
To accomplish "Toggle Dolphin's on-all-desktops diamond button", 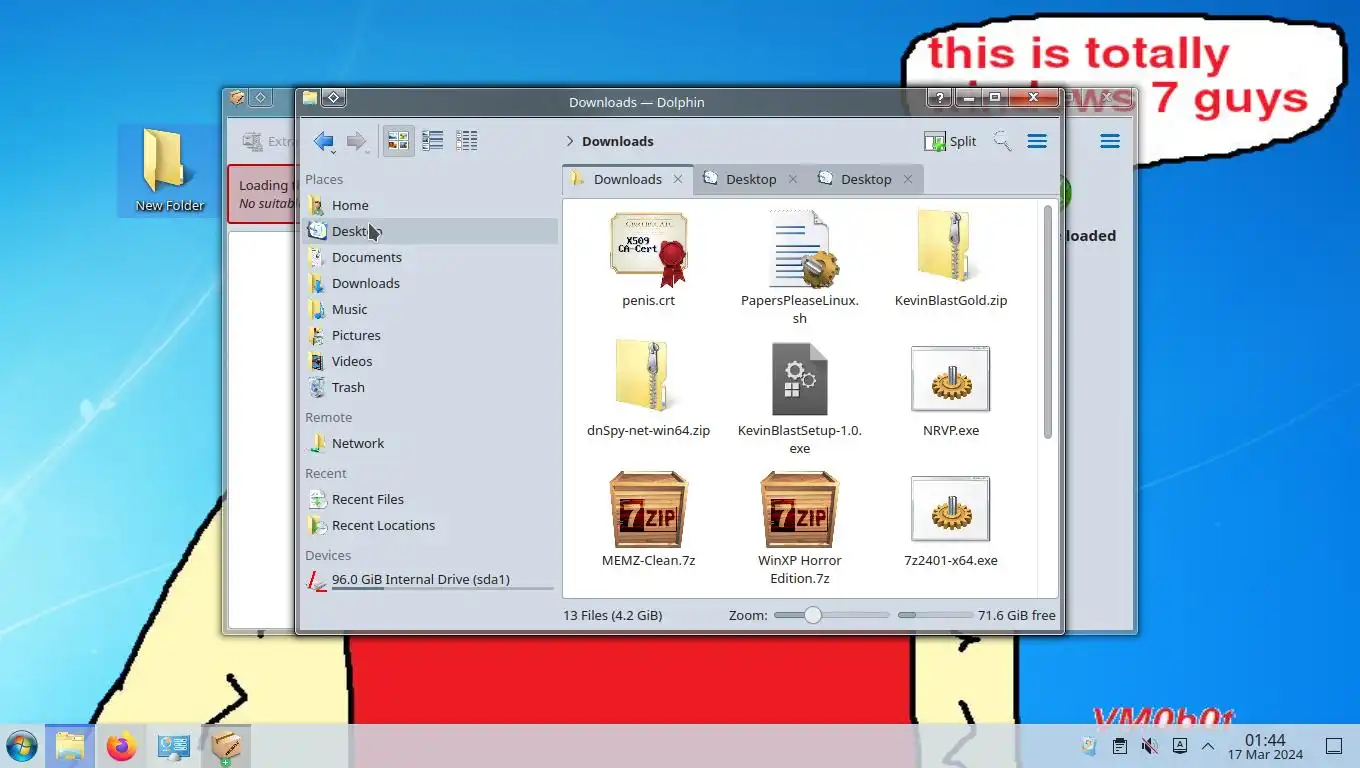I will pyautogui.click(x=334, y=98).
